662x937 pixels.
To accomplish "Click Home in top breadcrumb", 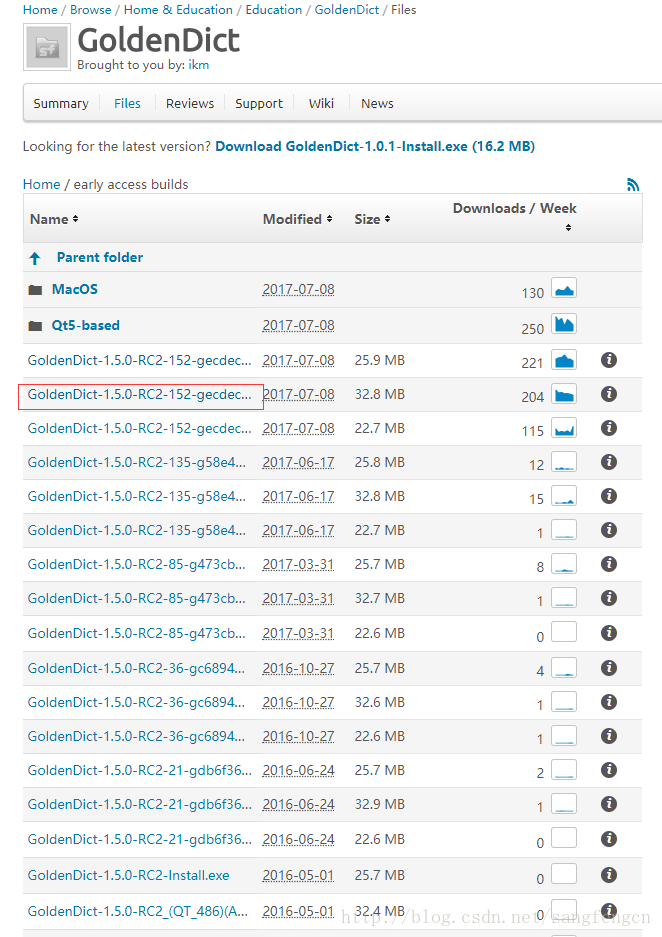I will [40, 10].
